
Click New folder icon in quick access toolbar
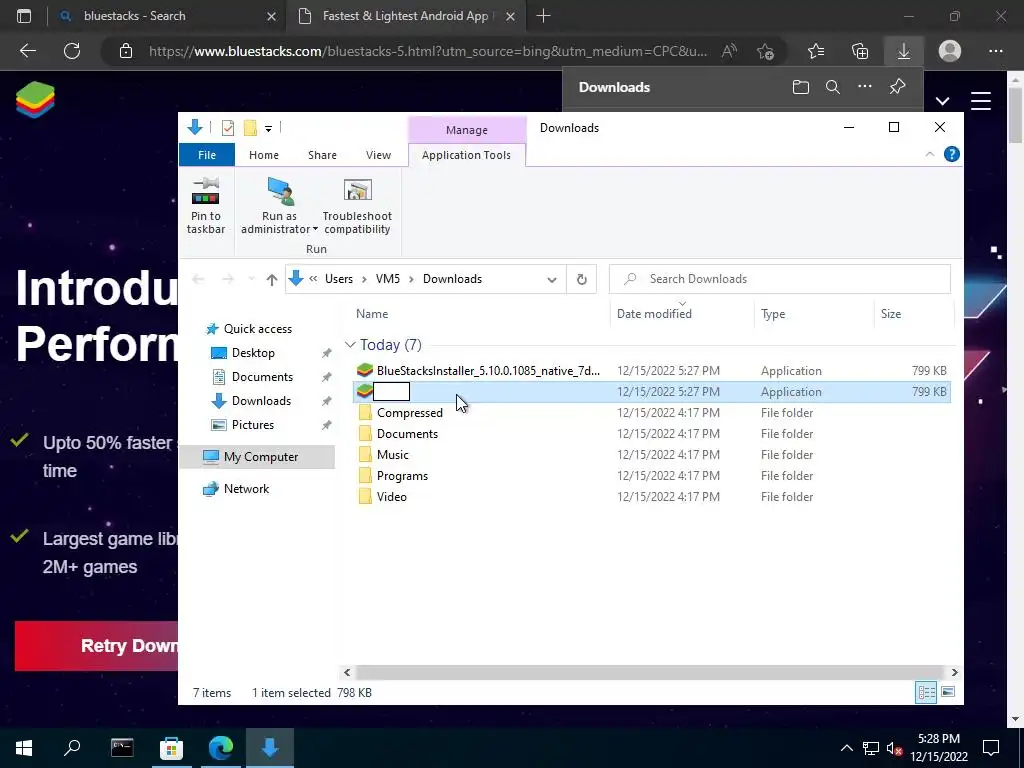coord(250,128)
